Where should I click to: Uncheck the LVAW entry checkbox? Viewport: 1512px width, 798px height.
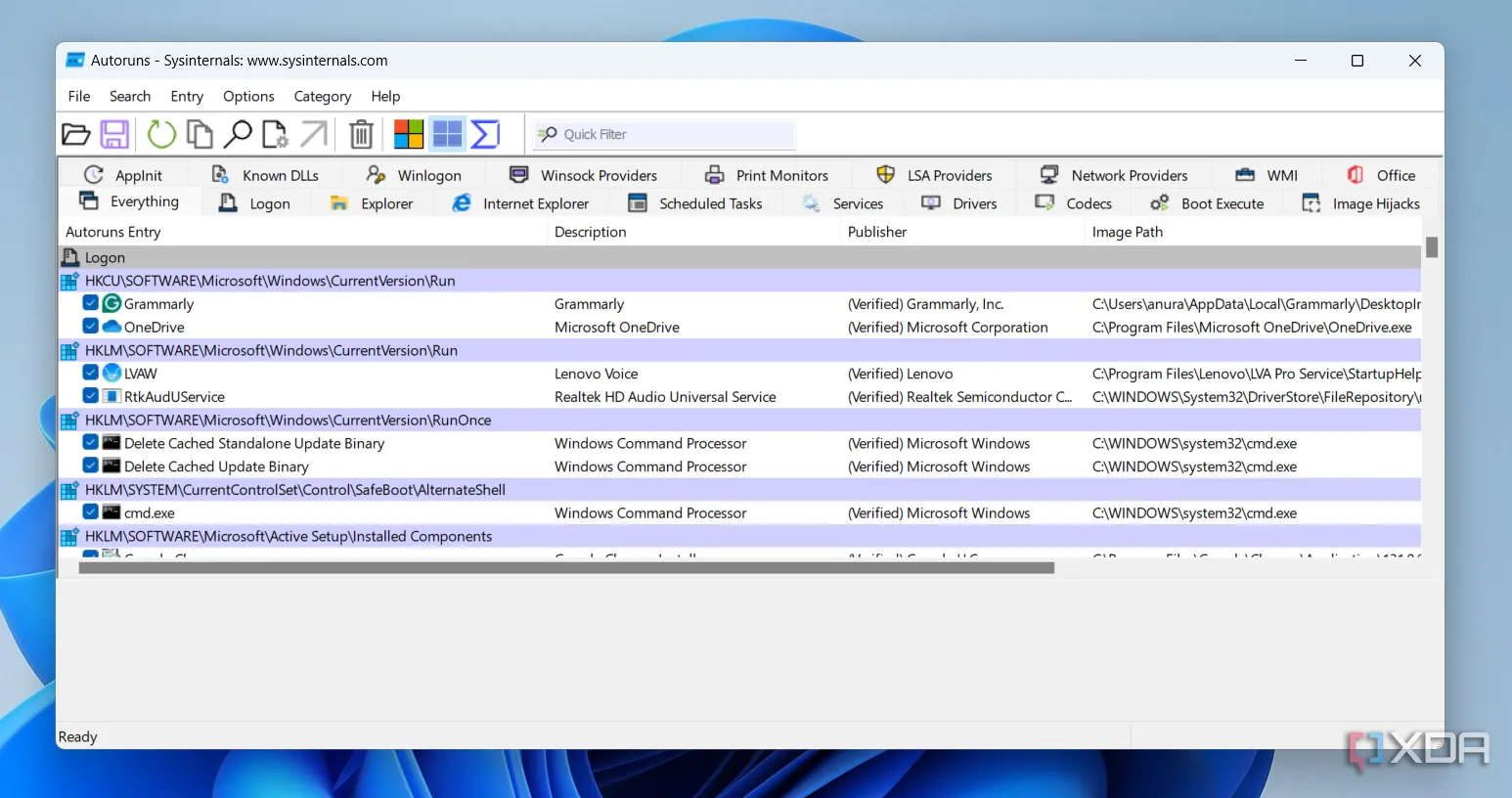click(90, 373)
